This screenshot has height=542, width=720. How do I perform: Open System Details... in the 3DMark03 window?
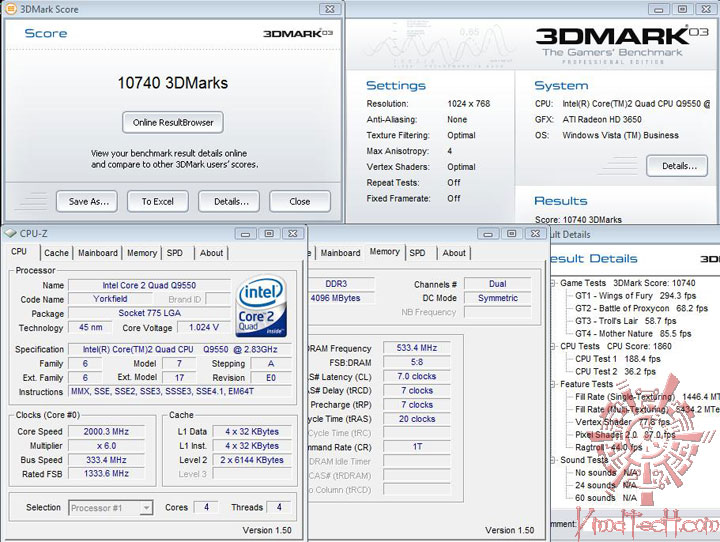[x=677, y=166]
